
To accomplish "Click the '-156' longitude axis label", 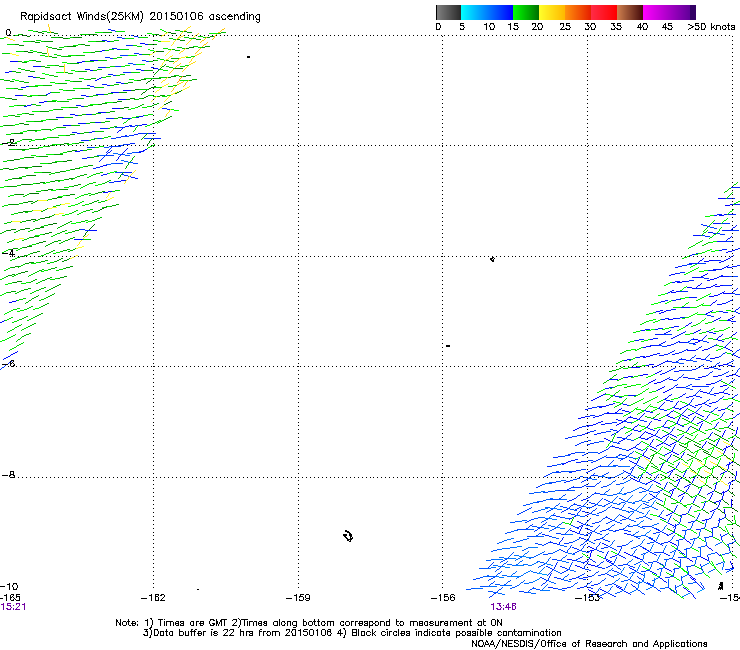I will [x=443, y=598].
